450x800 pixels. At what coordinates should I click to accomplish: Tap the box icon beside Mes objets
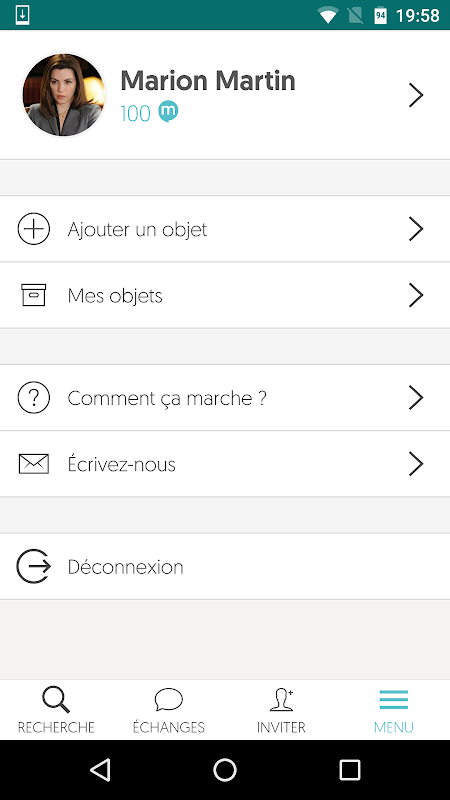click(34, 295)
